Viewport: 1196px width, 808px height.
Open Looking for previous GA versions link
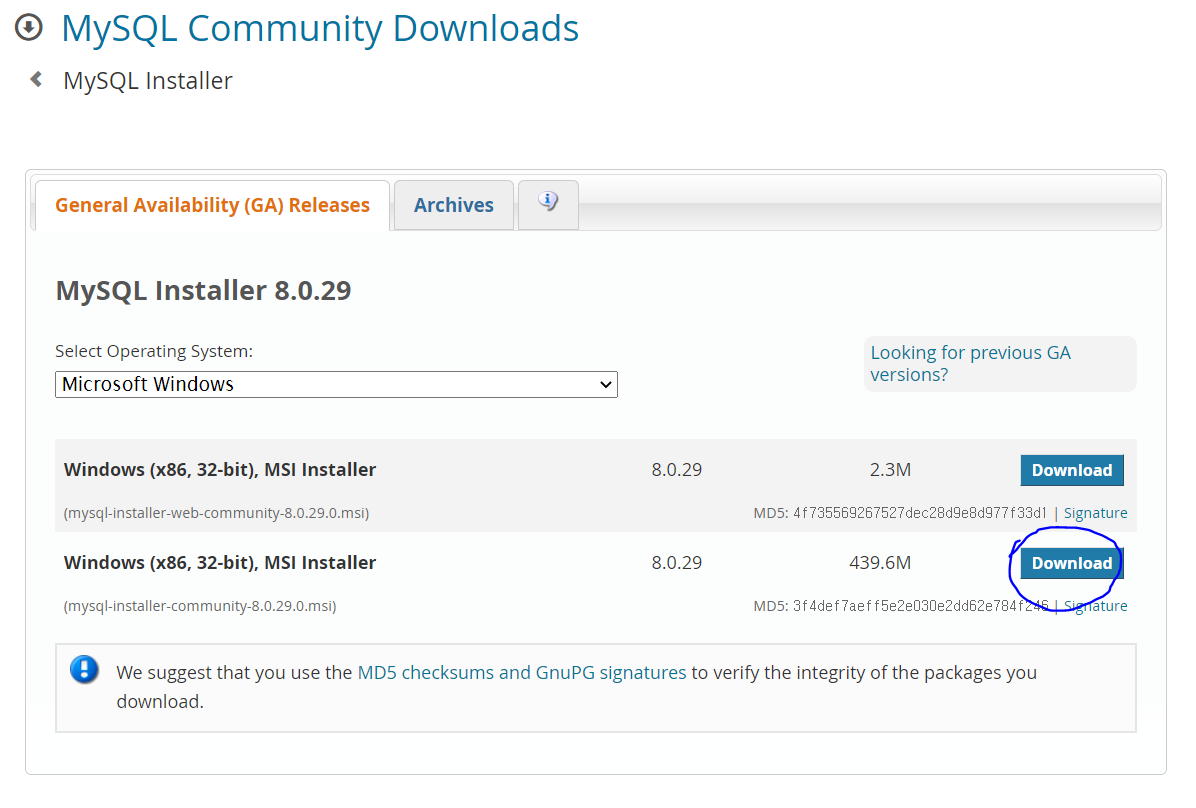[x=970, y=363]
